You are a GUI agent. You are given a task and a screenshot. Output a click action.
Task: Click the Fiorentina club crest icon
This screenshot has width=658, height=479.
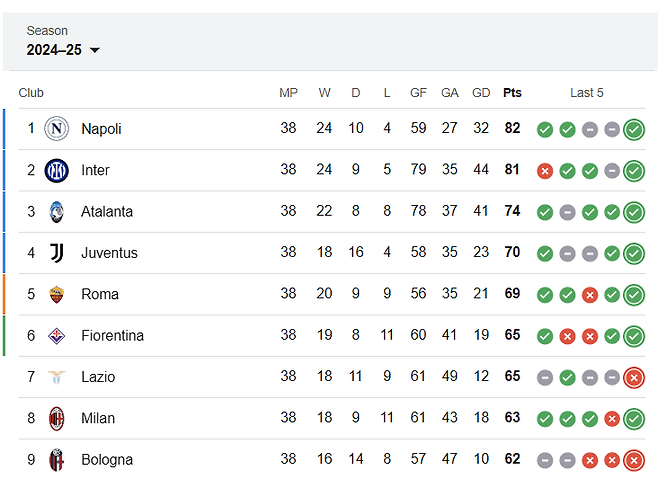[x=56, y=336]
